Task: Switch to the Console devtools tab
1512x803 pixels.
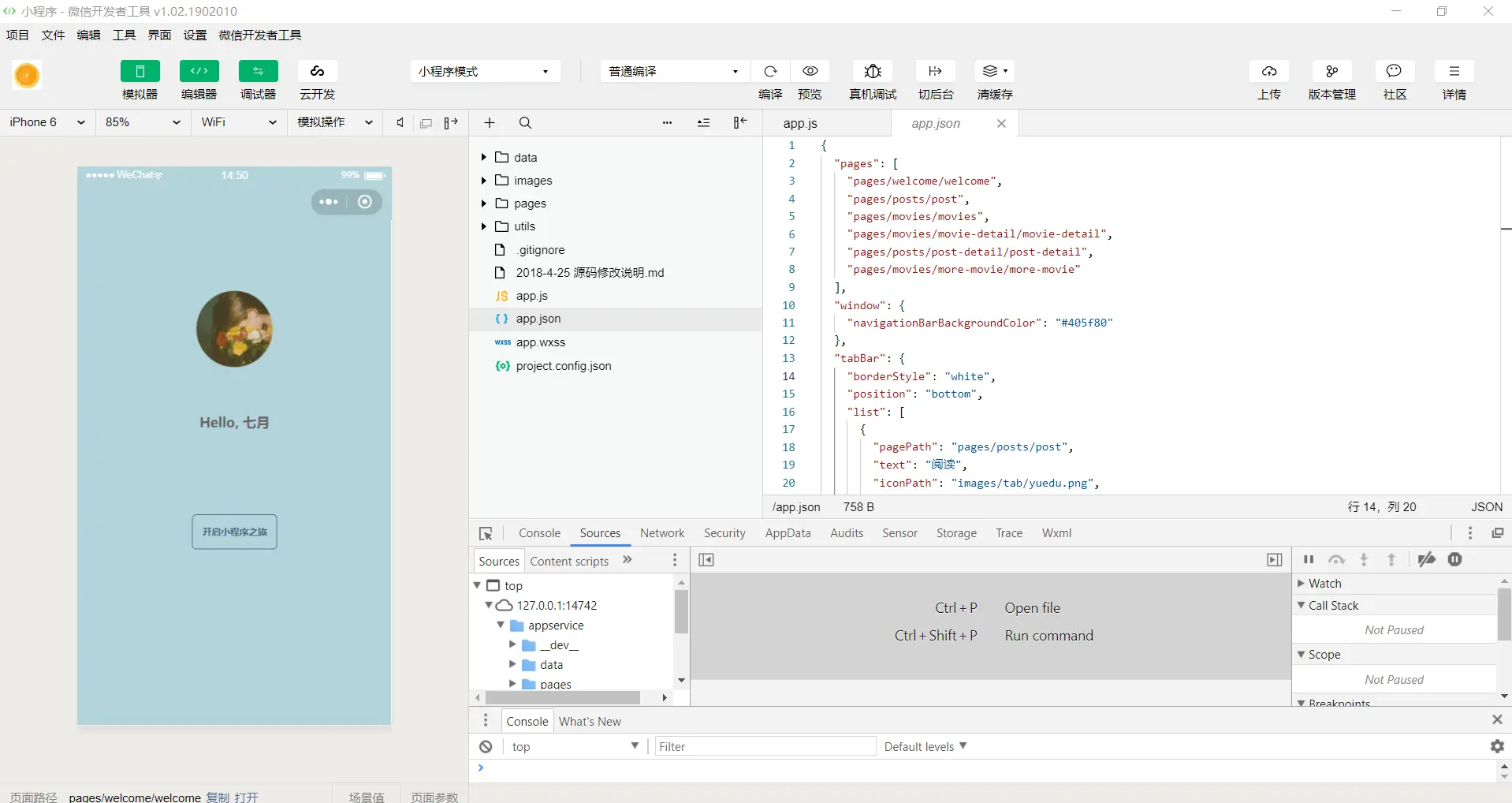Action: point(539,533)
